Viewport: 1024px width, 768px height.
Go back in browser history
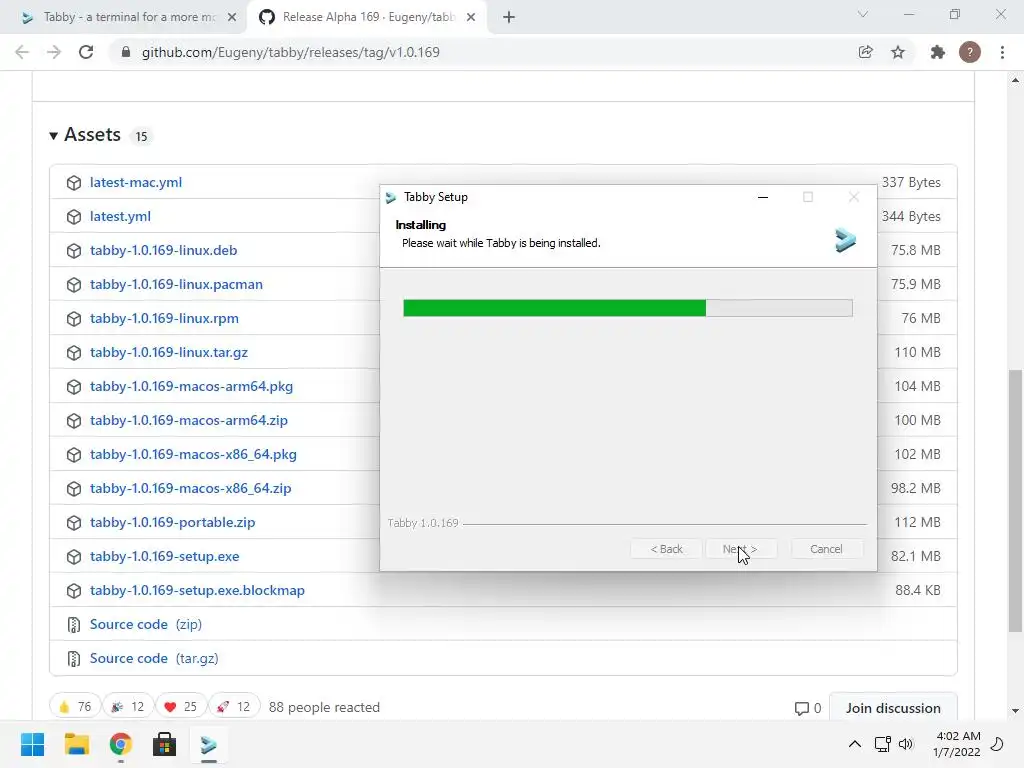click(22, 52)
